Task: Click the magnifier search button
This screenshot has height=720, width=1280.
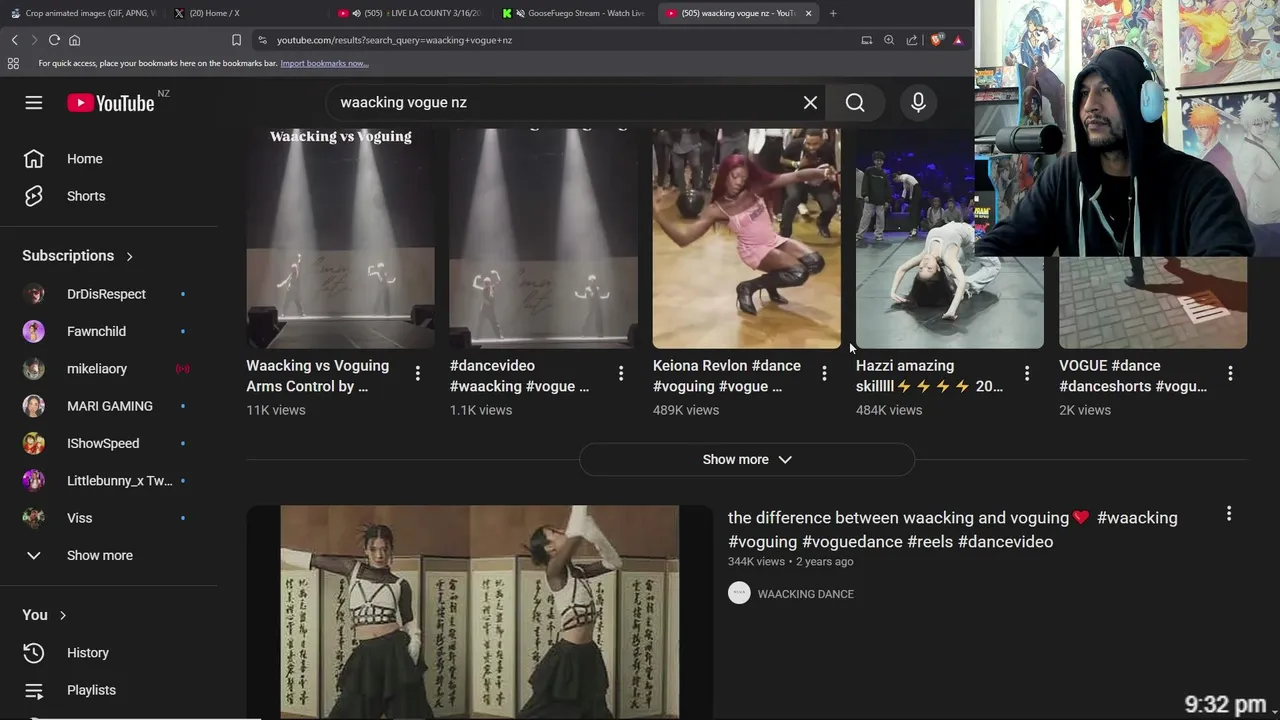Action: pos(855,102)
